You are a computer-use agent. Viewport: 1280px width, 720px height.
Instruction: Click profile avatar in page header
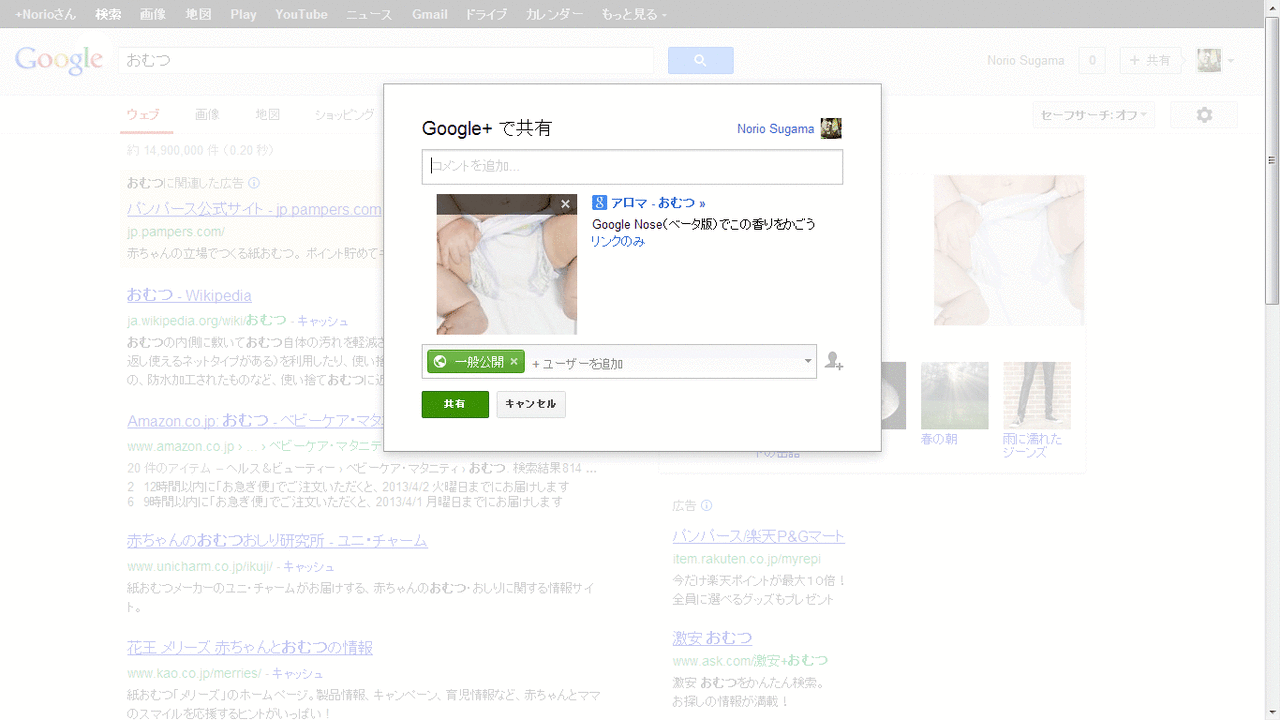1209,60
